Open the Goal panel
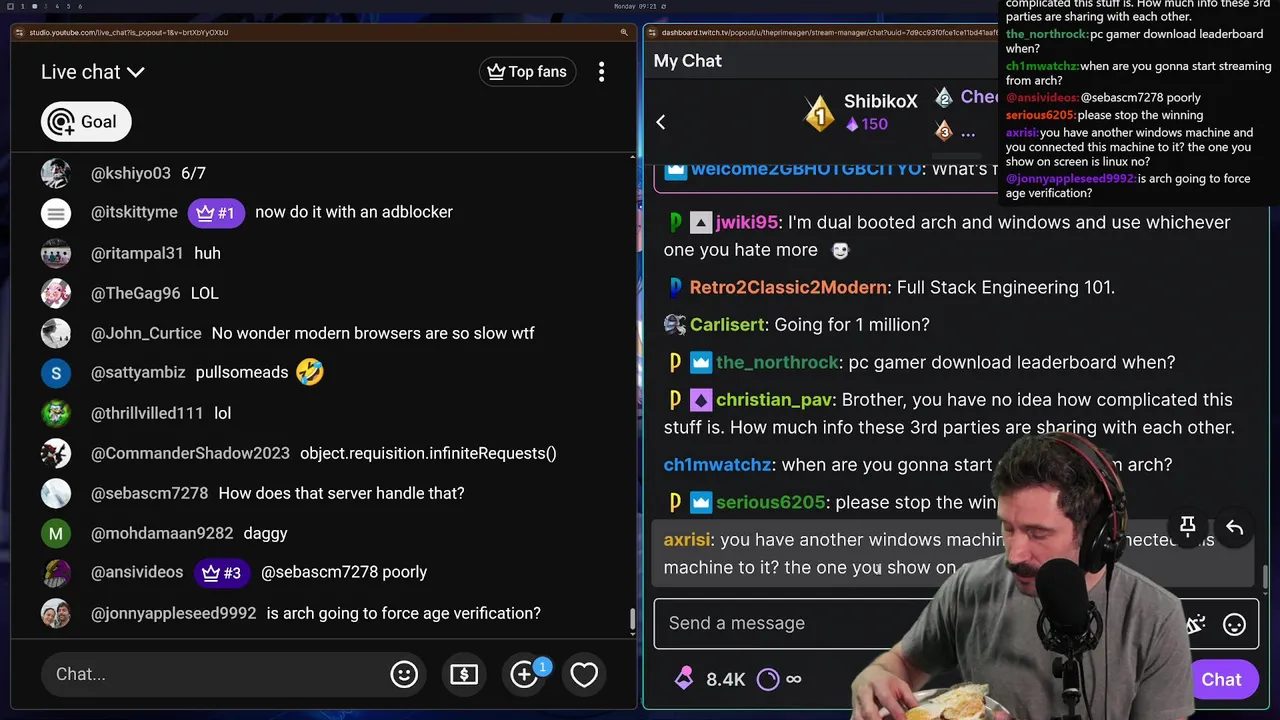 click(x=86, y=122)
